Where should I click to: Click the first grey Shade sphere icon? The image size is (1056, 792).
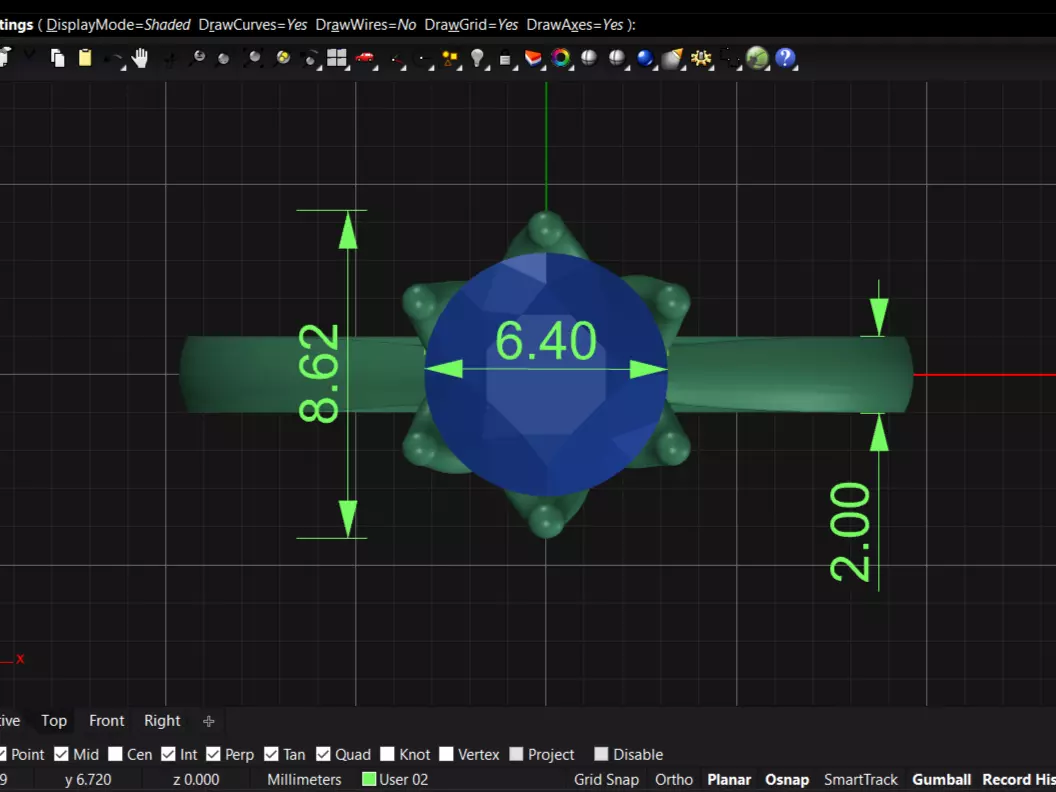coord(589,58)
